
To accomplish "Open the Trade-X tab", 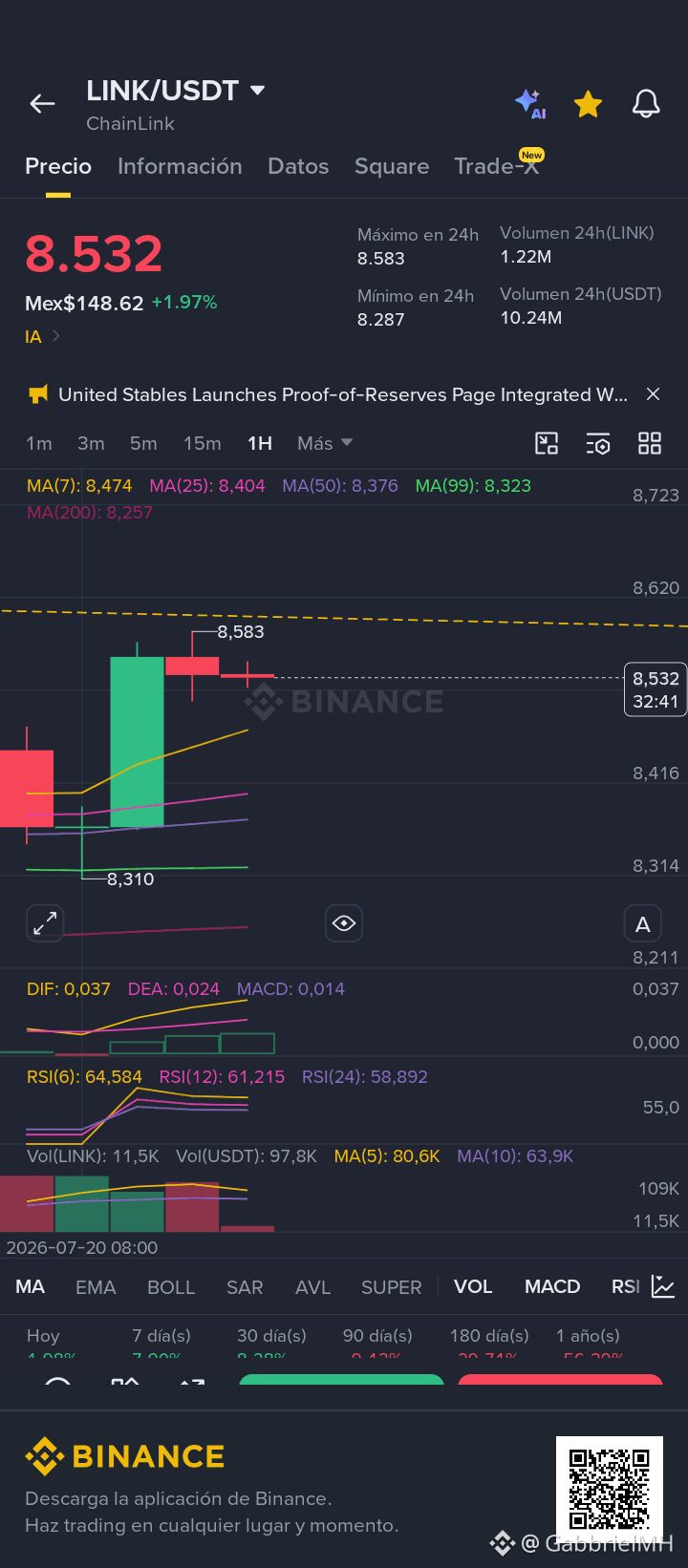I will coord(498,165).
